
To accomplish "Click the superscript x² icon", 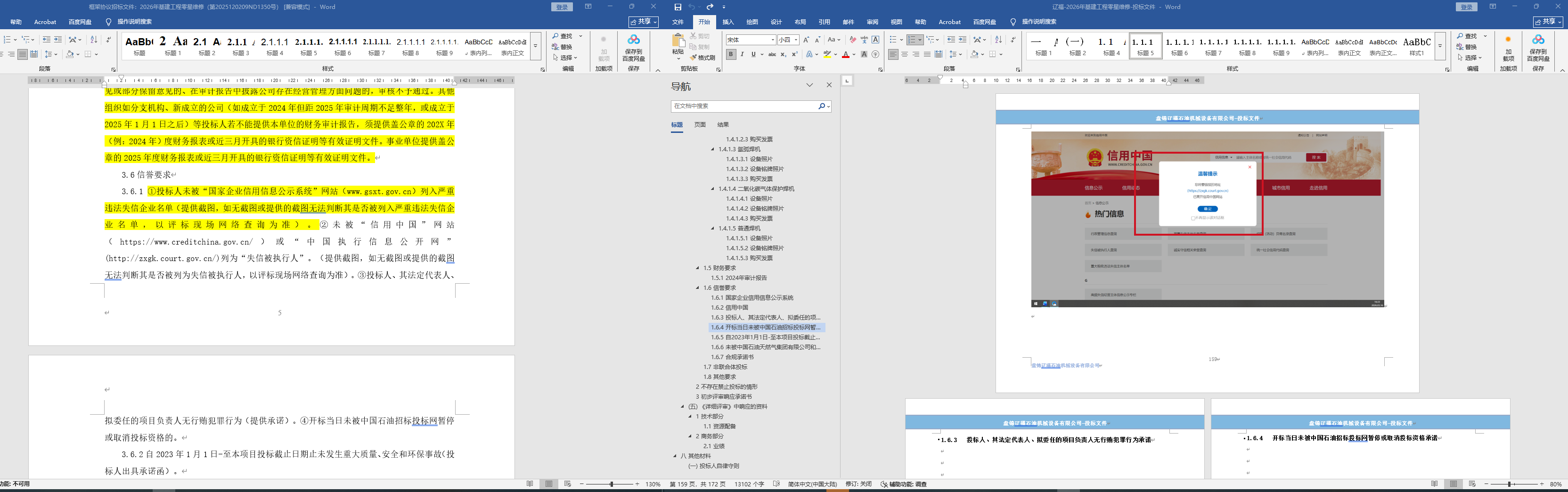I will 794,54.
